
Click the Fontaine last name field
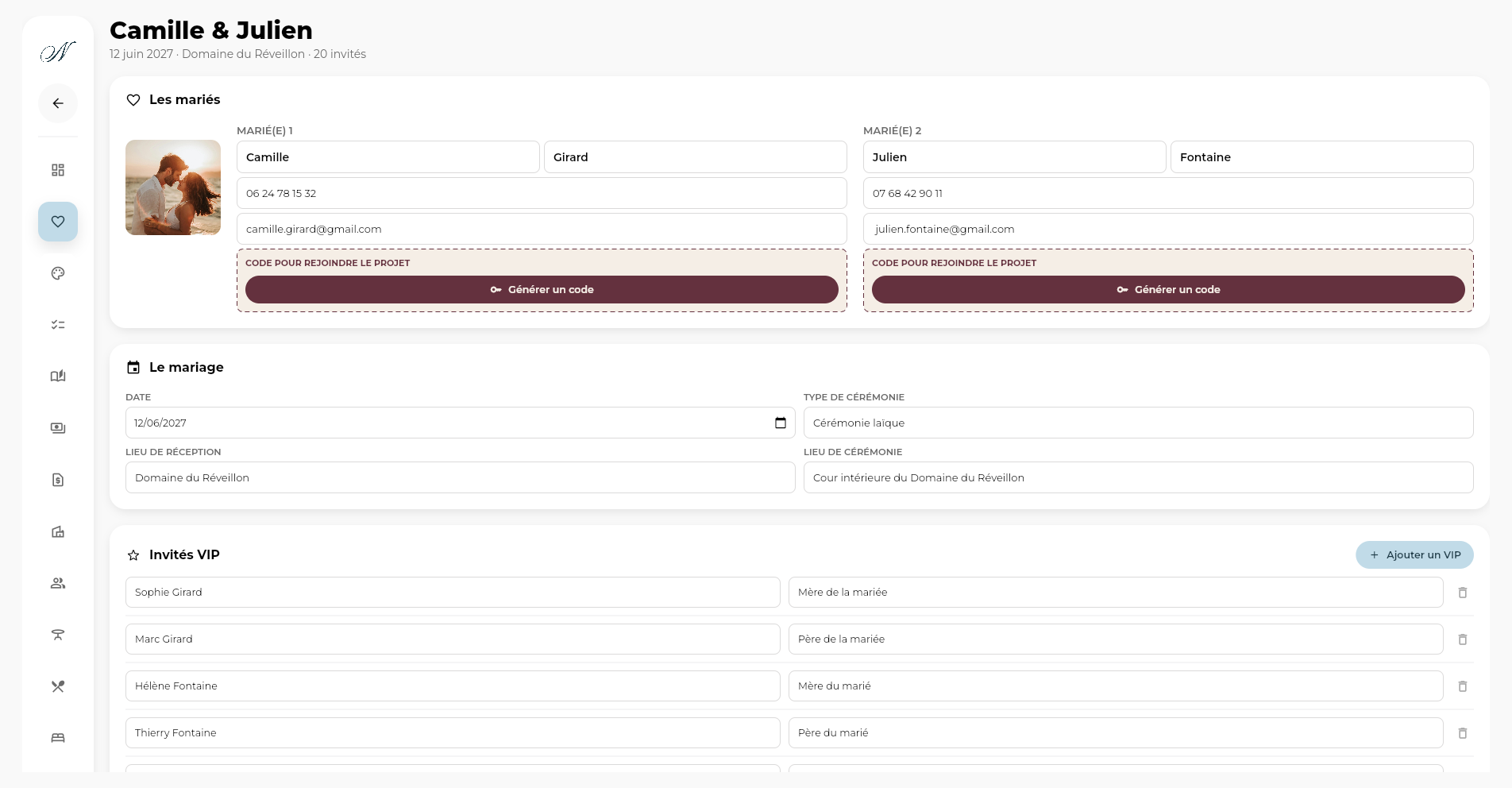pos(1322,157)
